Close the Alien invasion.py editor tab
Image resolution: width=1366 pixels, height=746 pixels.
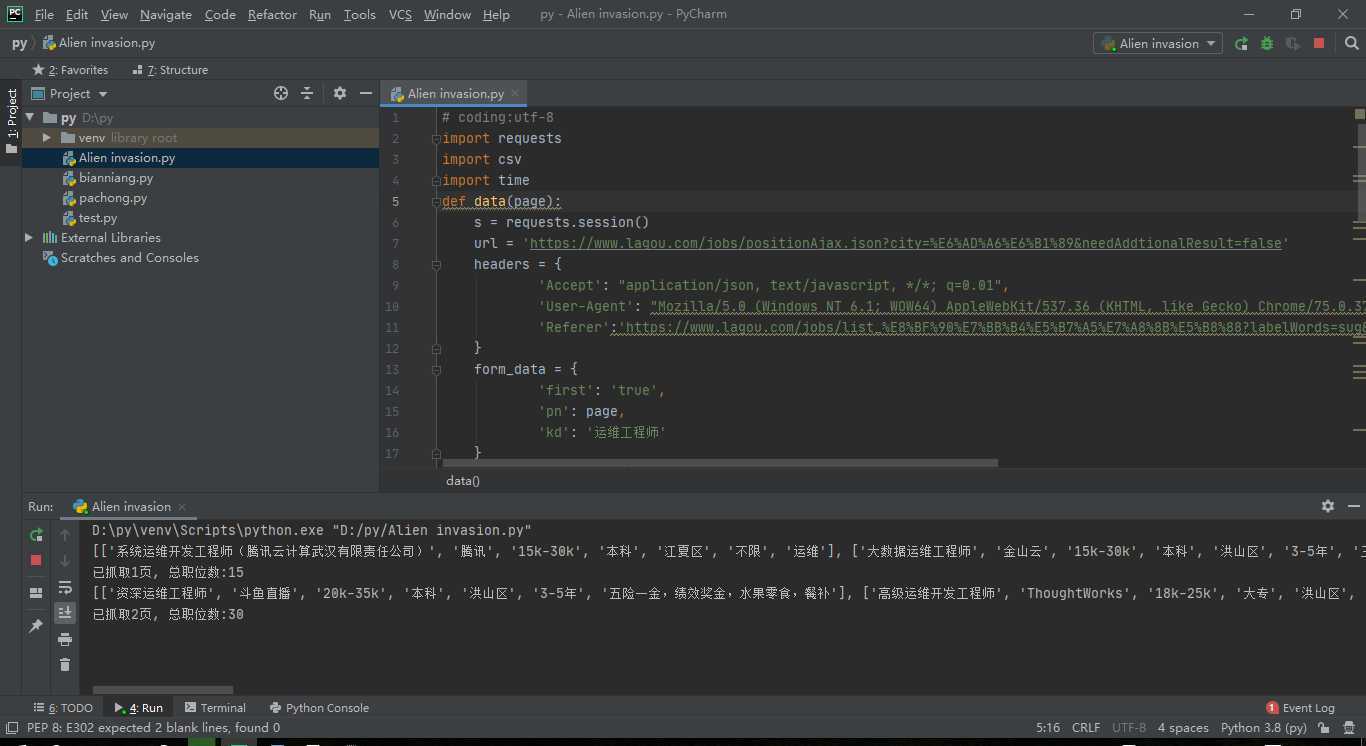pos(516,94)
